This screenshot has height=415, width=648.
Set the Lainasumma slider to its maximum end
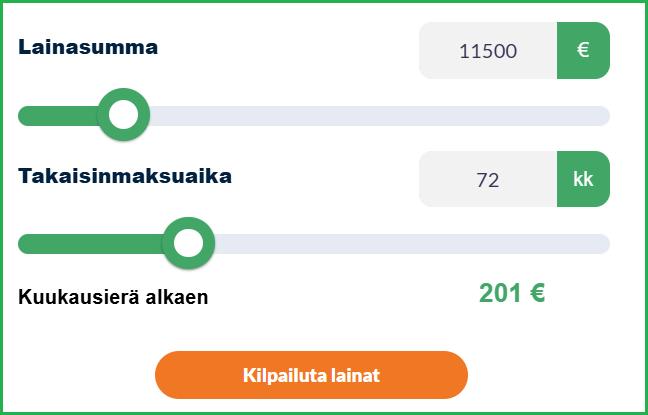click(606, 116)
